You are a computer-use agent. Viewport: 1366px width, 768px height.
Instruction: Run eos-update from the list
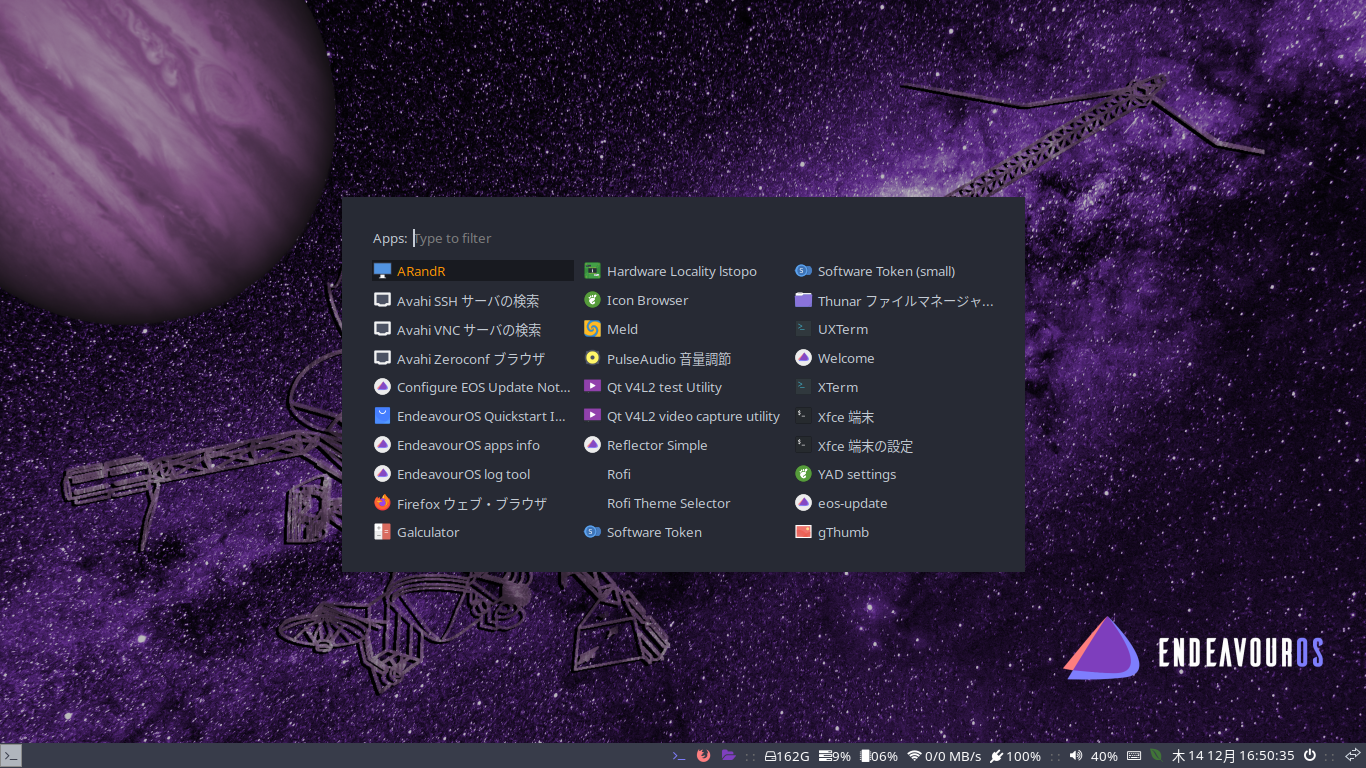click(x=894, y=503)
